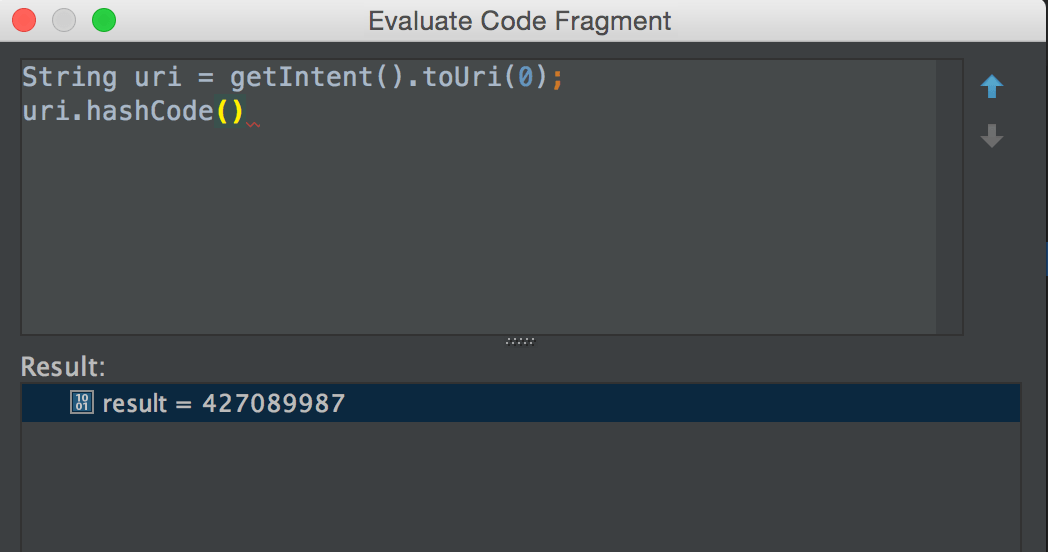Close the Evaluate Code Fragment window
1048x552 pixels.
click(x=24, y=20)
